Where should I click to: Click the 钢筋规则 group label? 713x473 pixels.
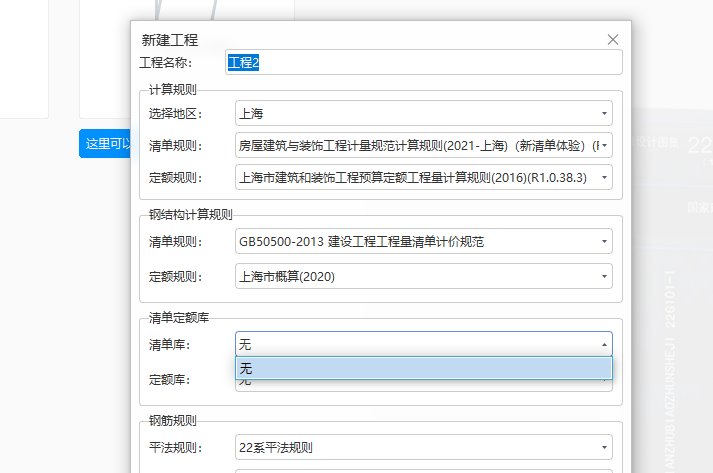click(172, 420)
